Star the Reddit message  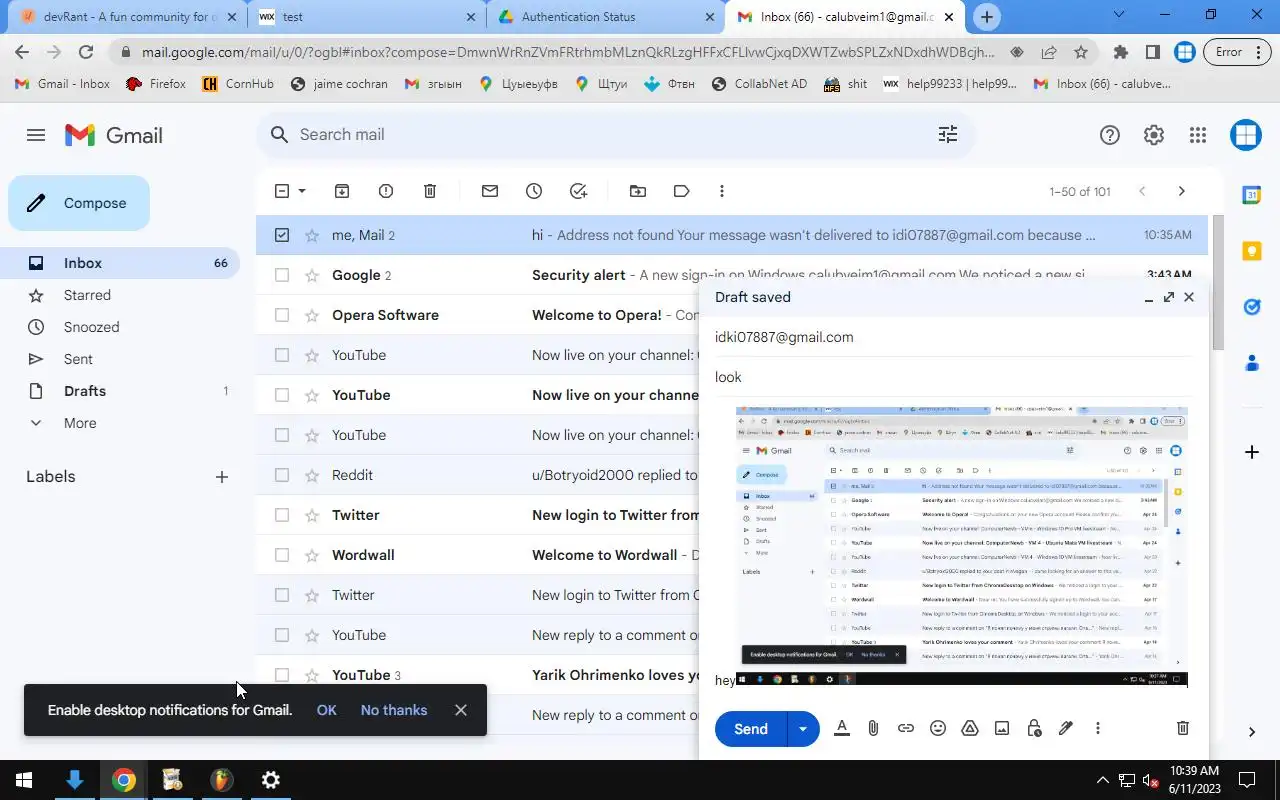coord(311,475)
